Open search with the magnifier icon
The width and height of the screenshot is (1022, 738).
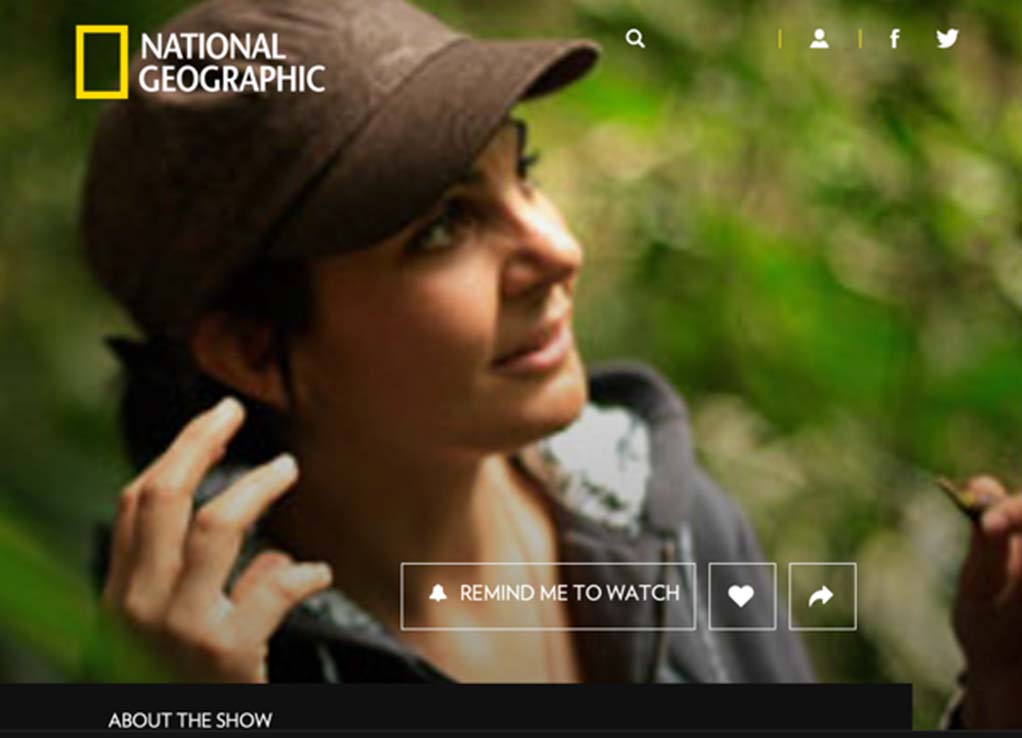[635, 38]
